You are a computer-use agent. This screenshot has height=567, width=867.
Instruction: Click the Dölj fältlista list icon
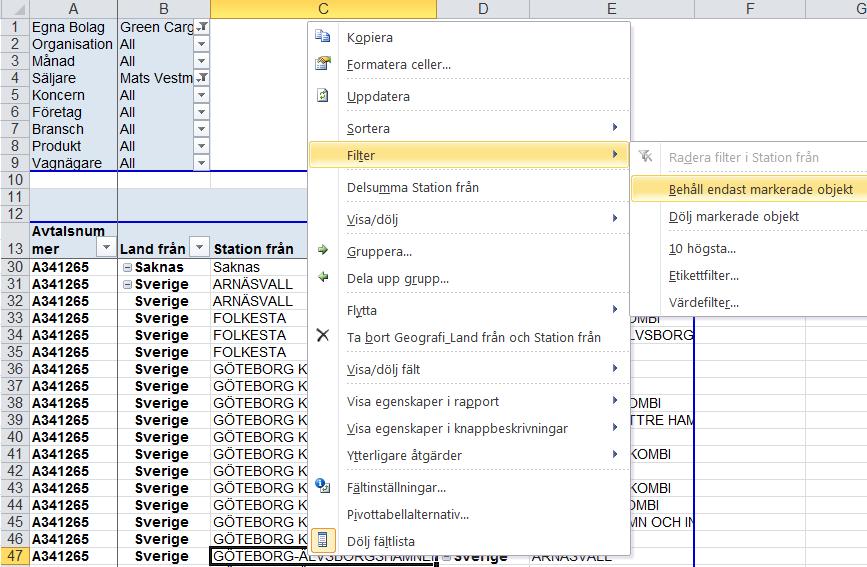322,539
